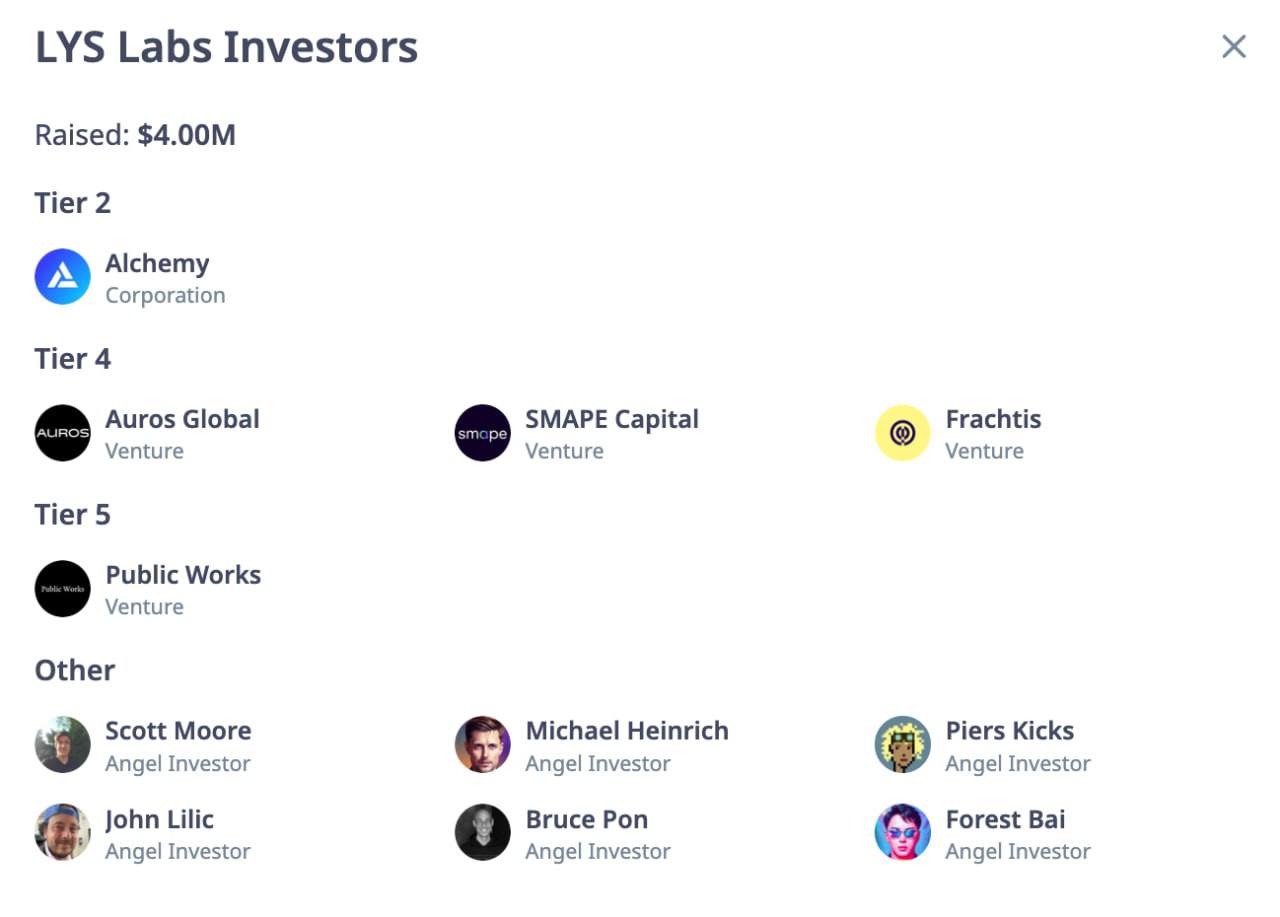This screenshot has height=917, width=1280.
Task: Select Michael Heinrich's profile photo
Action: [x=483, y=745]
